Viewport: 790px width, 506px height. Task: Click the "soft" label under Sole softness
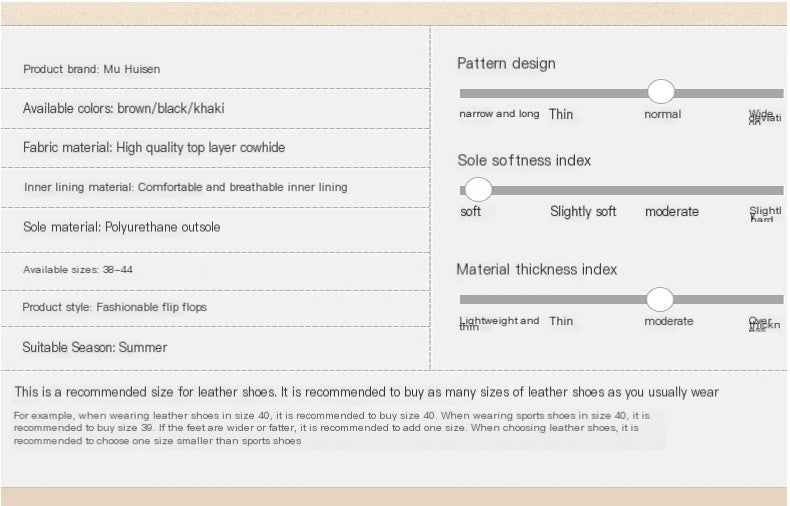471,211
